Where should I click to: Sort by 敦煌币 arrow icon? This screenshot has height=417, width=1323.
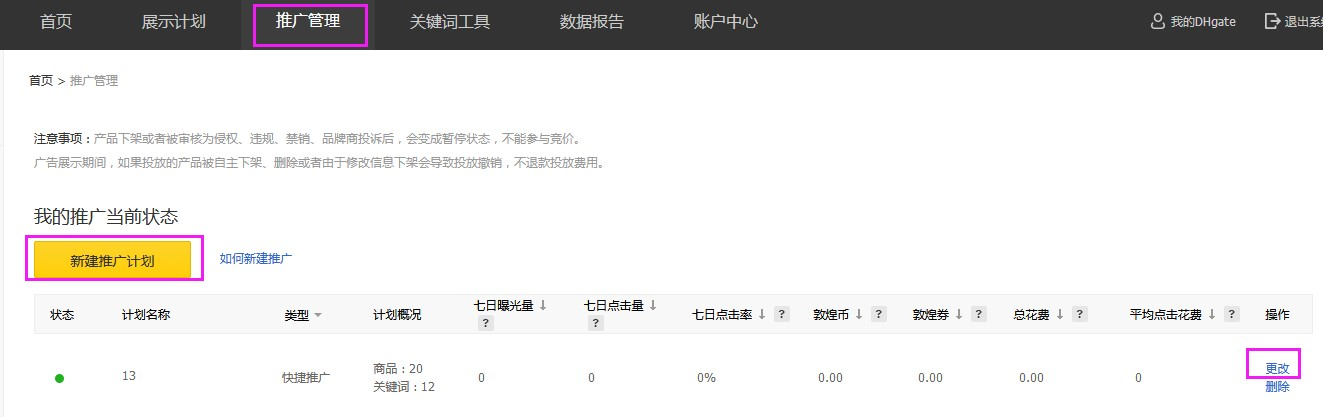tap(858, 314)
